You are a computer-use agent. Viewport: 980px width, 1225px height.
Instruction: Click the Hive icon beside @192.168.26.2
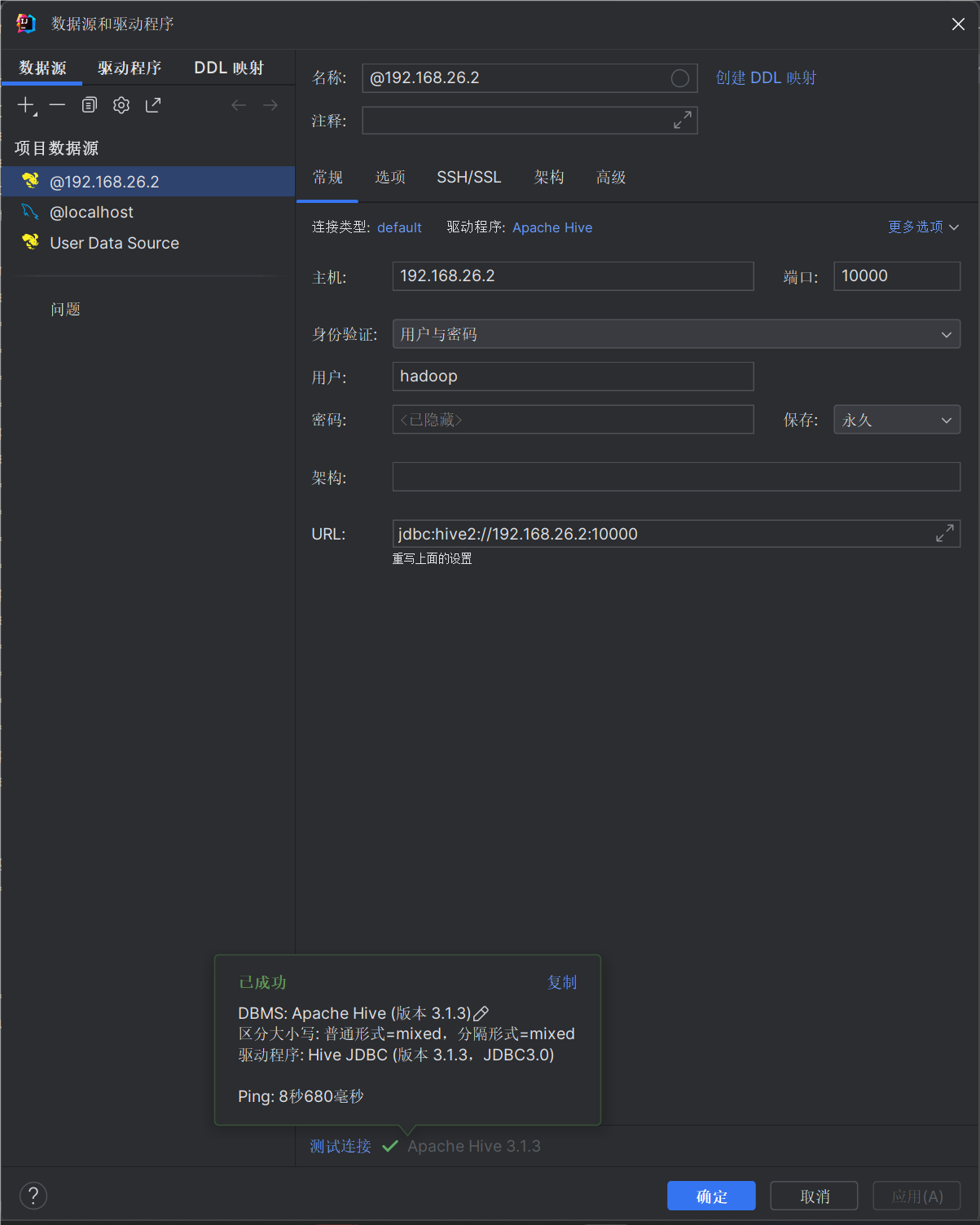30,180
